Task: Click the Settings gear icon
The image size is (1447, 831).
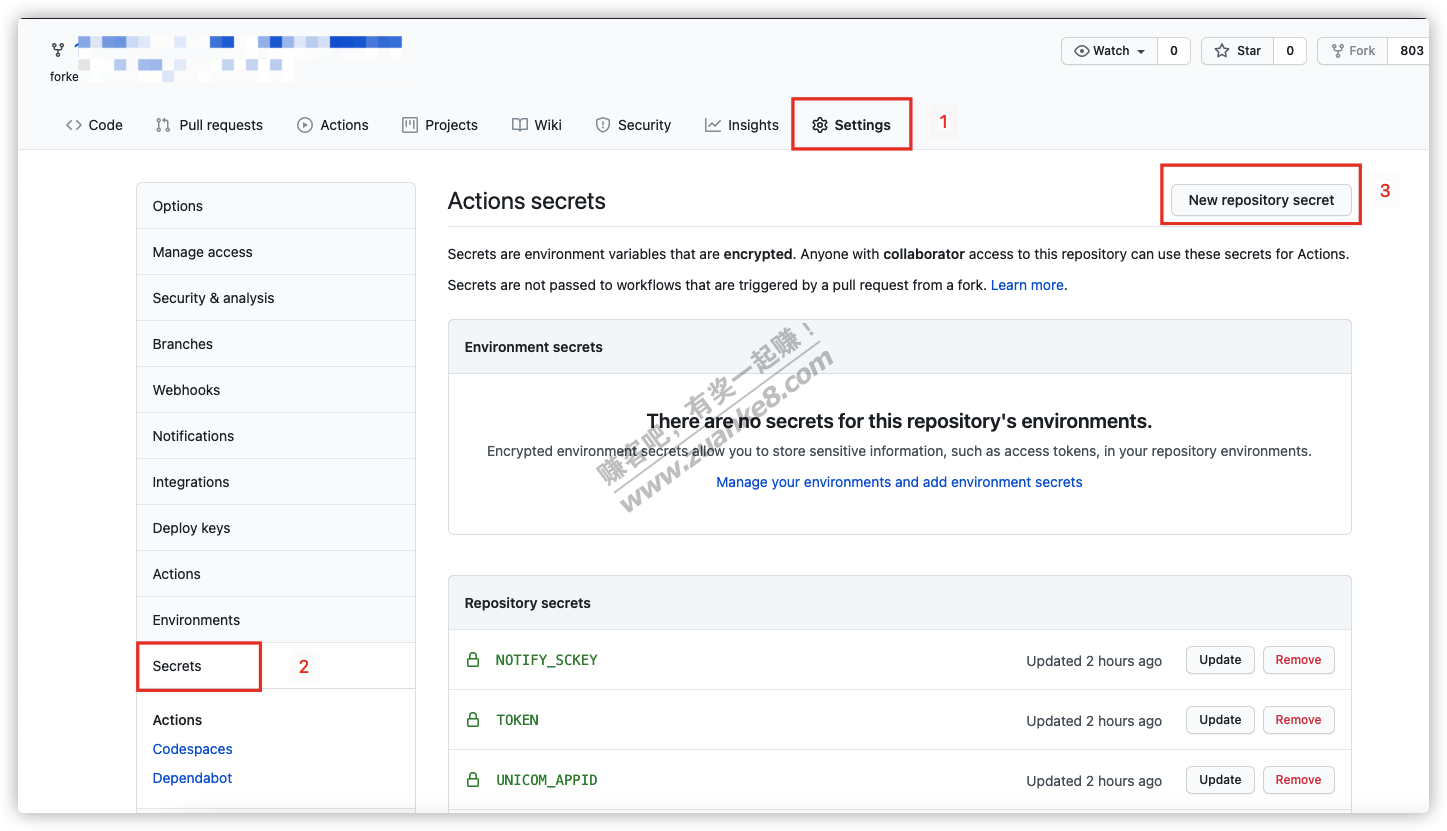Action: [820, 124]
